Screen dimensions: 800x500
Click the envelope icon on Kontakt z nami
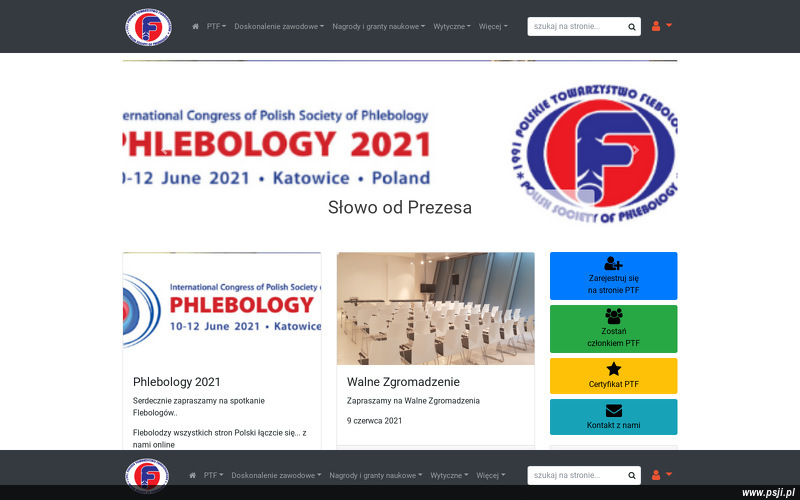coord(614,411)
